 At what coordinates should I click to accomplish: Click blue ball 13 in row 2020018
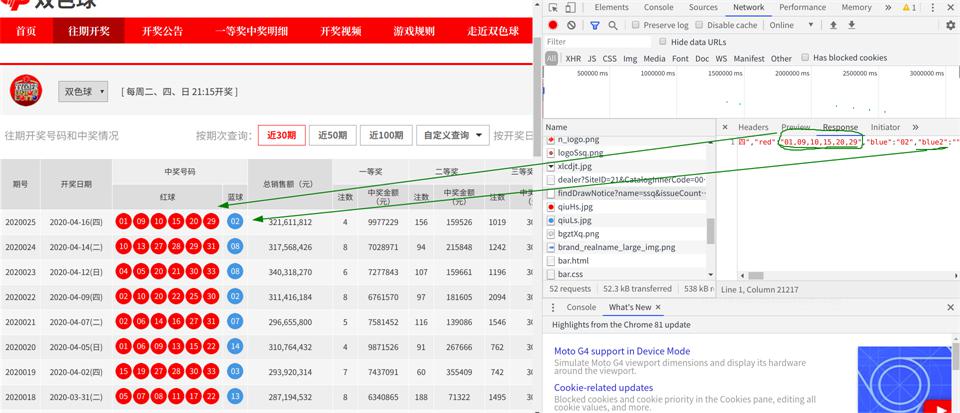(x=235, y=397)
